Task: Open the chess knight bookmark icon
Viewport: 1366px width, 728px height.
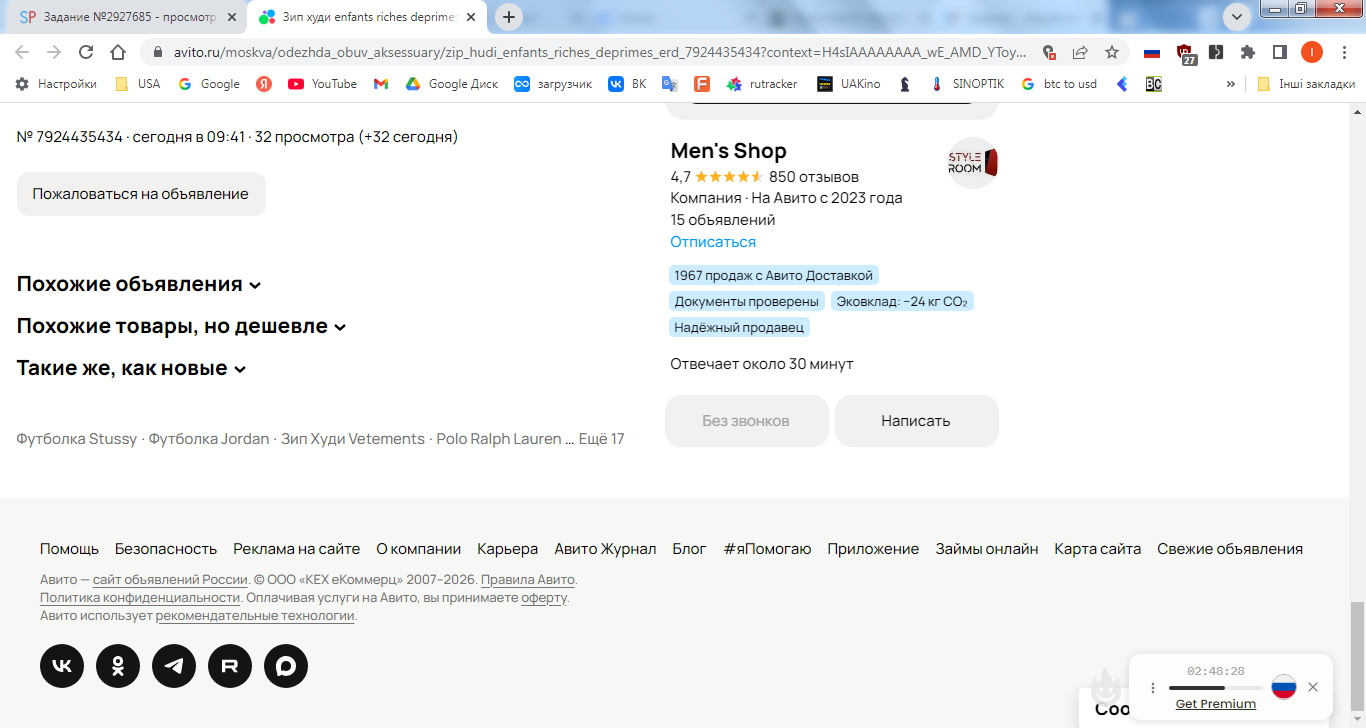Action: [x=905, y=84]
